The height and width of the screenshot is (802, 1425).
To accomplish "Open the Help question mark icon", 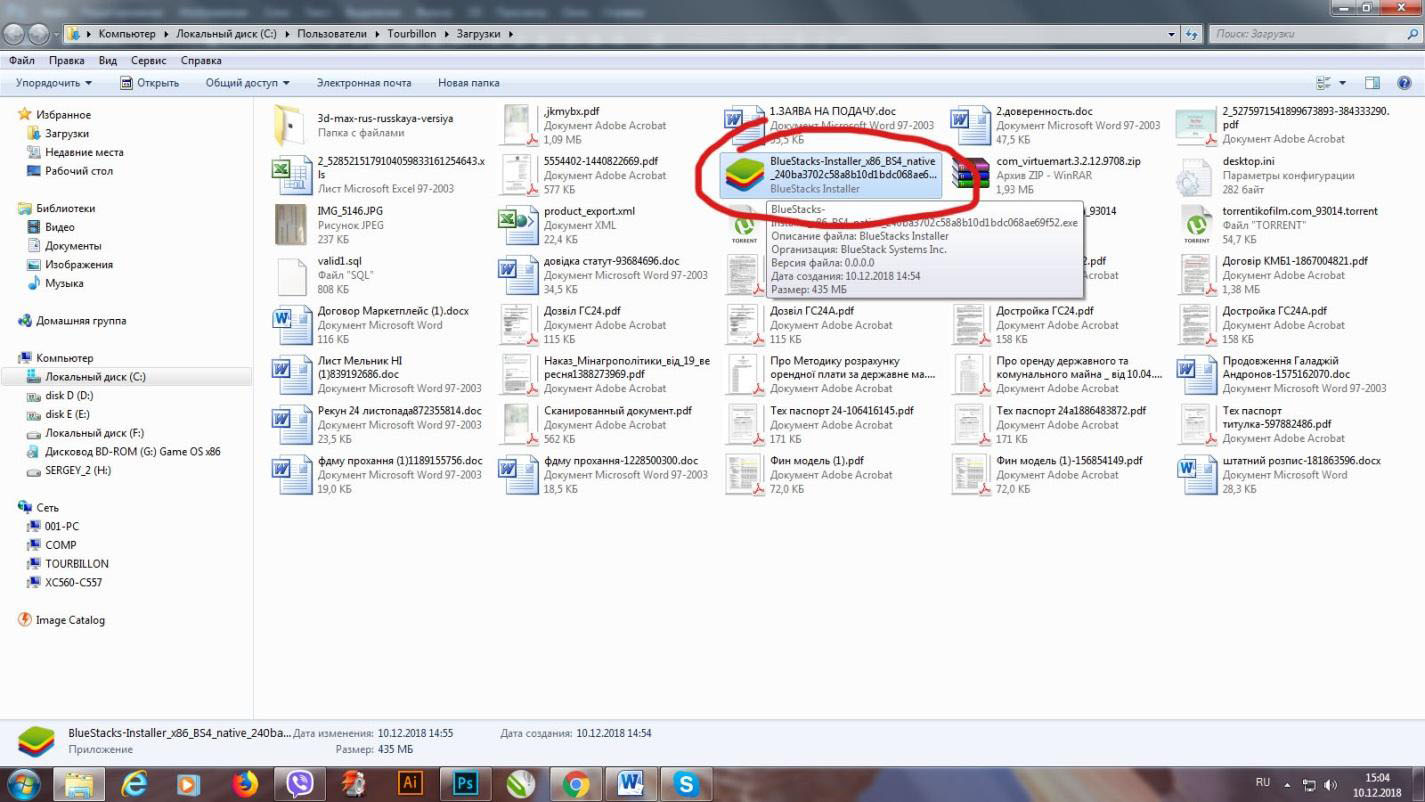I will click(1405, 83).
